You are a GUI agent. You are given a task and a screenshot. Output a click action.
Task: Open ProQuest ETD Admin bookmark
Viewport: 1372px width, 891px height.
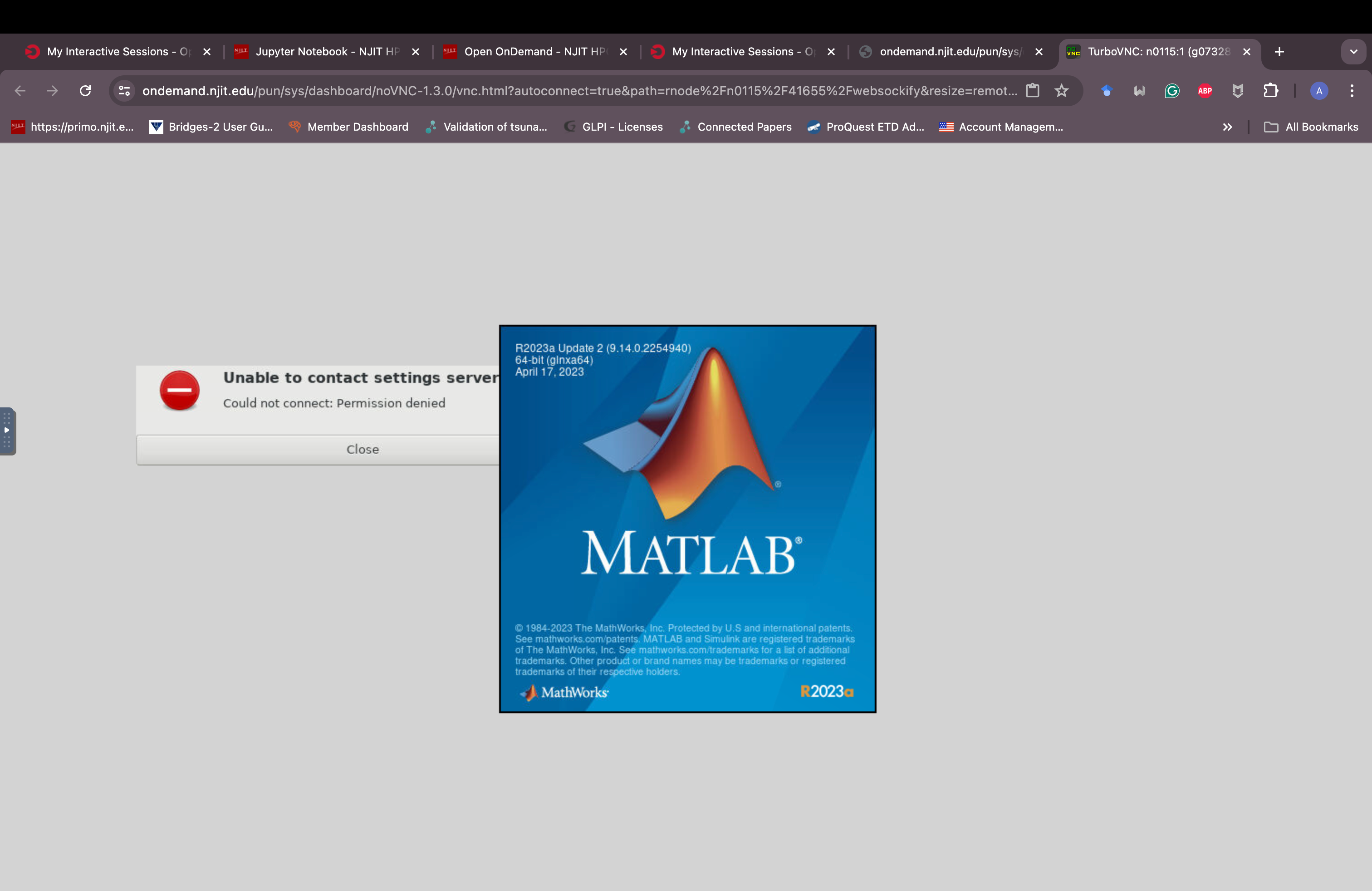click(865, 127)
